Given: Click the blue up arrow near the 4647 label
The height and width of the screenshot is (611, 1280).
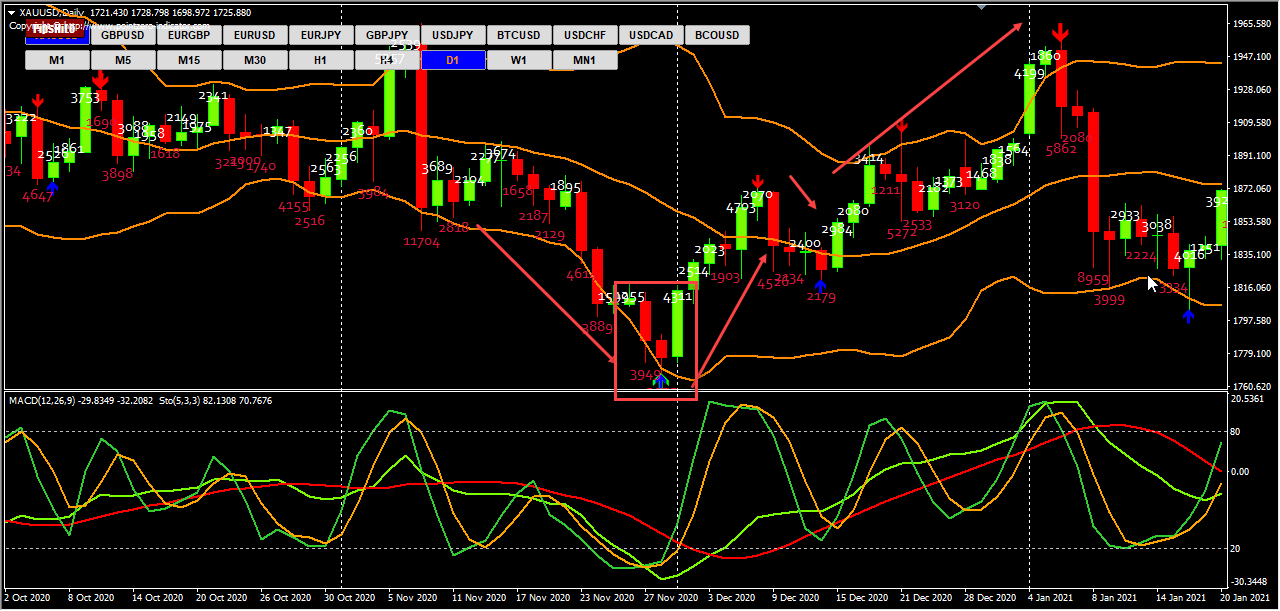Looking at the screenshot, I should 54,186.
